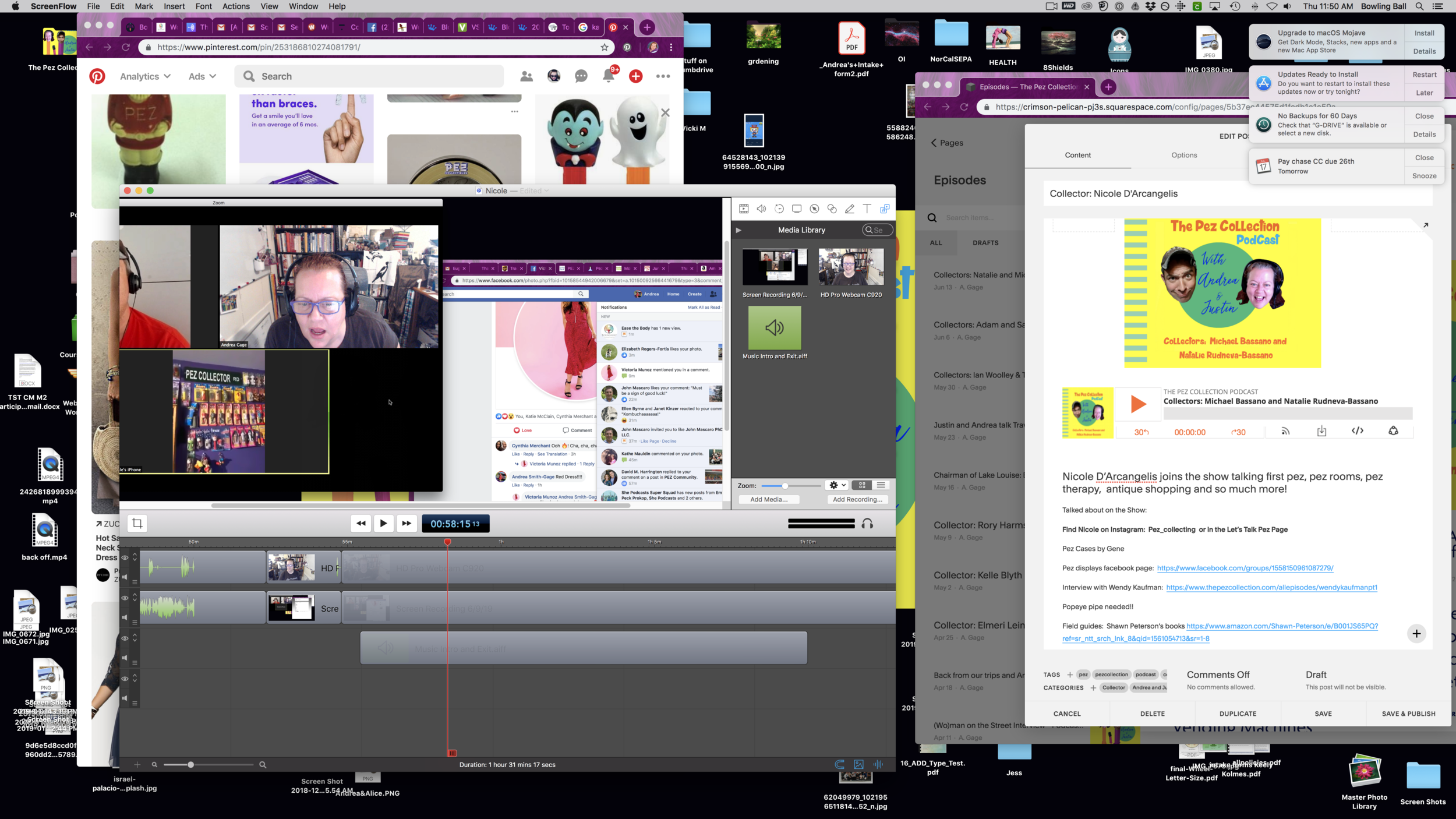Open Pez displays facebook group link
1456x819 pixels.
click(1245, 568)
